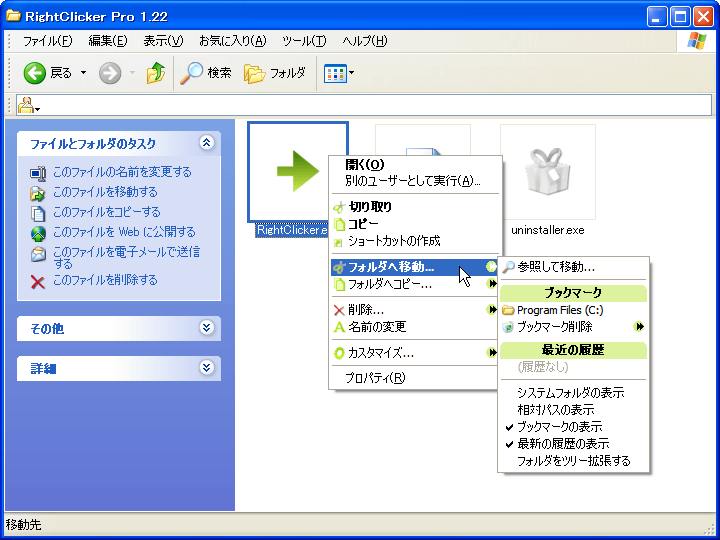This screenshot has height=540, width=720.
Task: Click the globe Web publish icon
Action: (38, 234)
